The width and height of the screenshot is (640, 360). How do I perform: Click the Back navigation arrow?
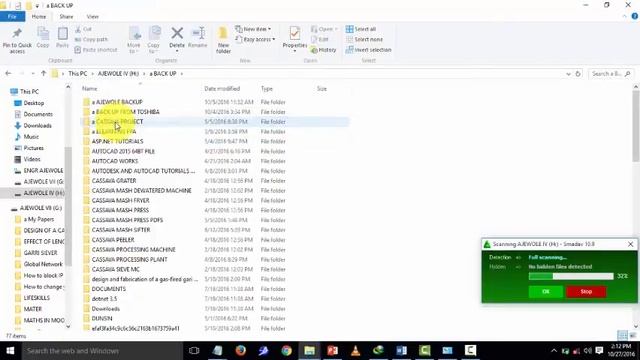coord(9,73)
